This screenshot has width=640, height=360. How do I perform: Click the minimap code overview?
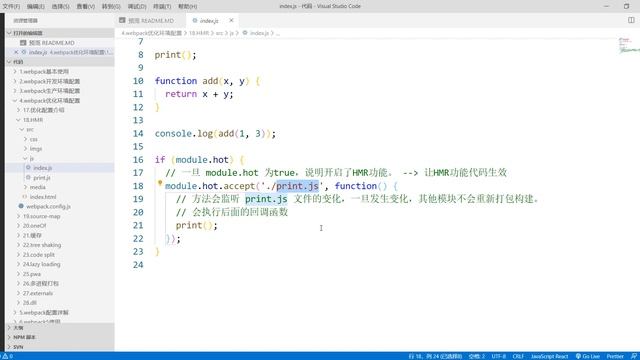(629, 45)
